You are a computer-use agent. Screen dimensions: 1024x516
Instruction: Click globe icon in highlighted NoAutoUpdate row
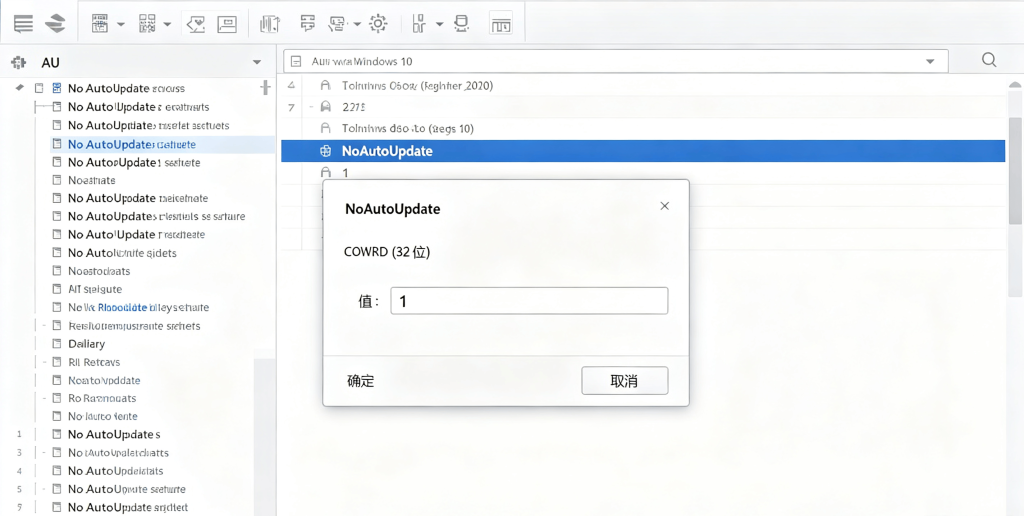click(325, 152)
